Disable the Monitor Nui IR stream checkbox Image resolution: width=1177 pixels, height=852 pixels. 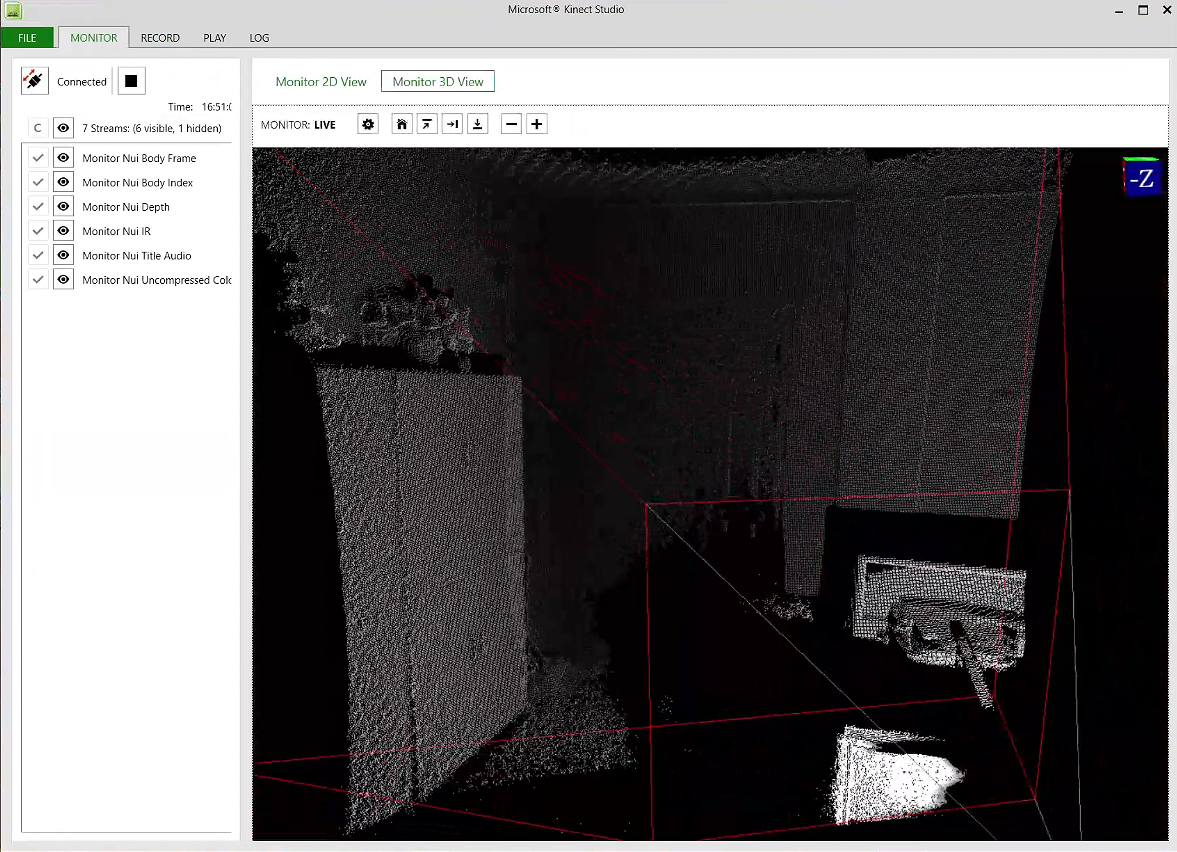tap(38, 230)
